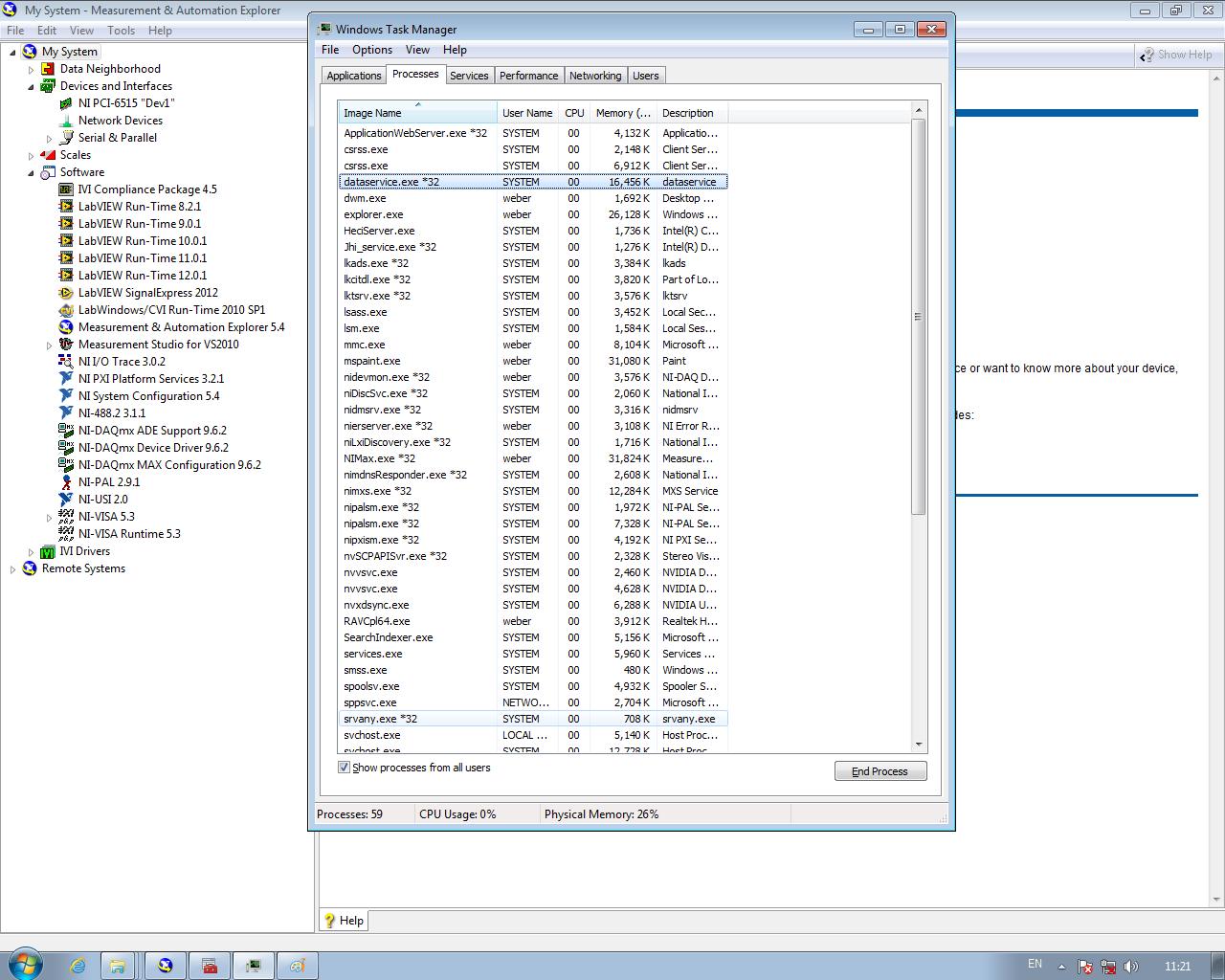The height and width of the screenshot is (980, 1225).
Task: Open the Help tab at the bottom
Action: [x=345, y=921]
